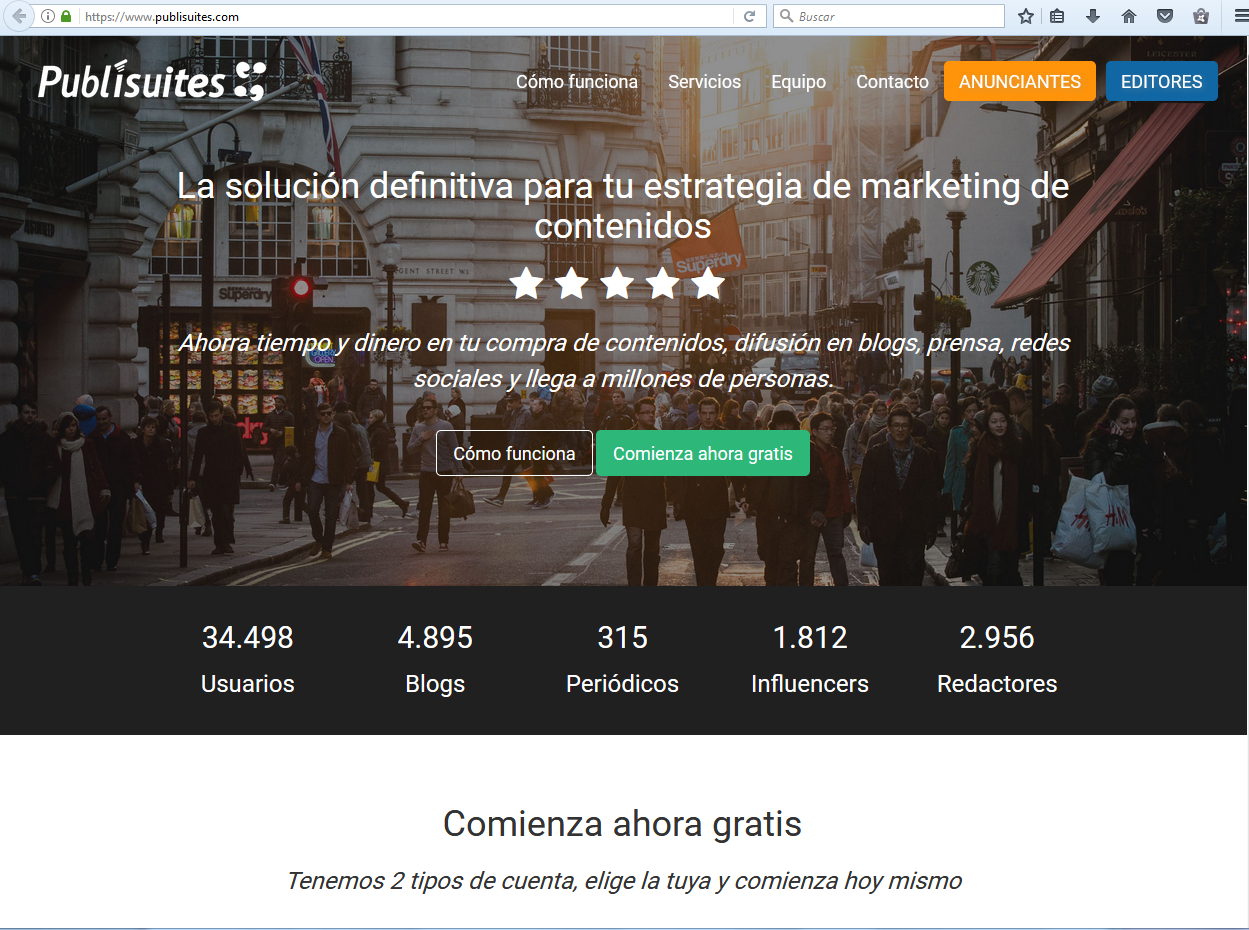Bookmark this page with star icon
Image resolution: width=1249 pixels, height=930 pixels.
pyautogui.click(x=1025, y=16)
